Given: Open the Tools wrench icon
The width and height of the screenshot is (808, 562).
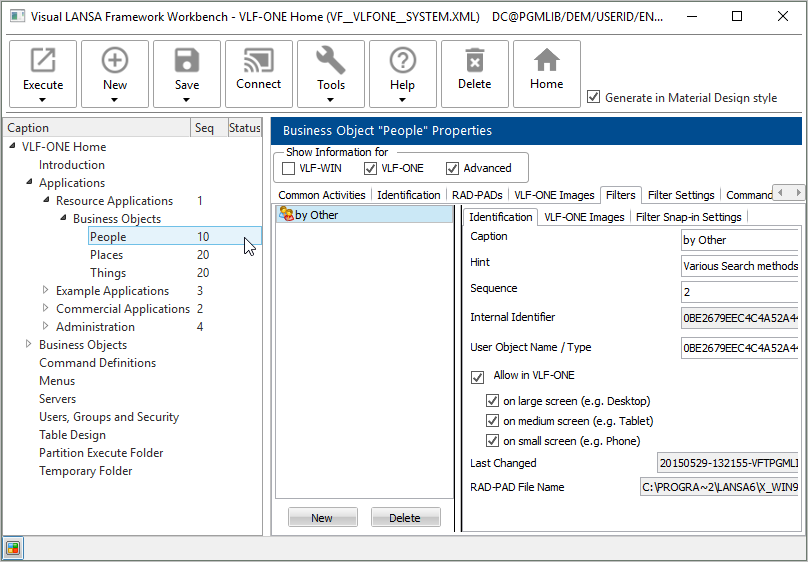Looking at the screenshot, I should (331, 62).
